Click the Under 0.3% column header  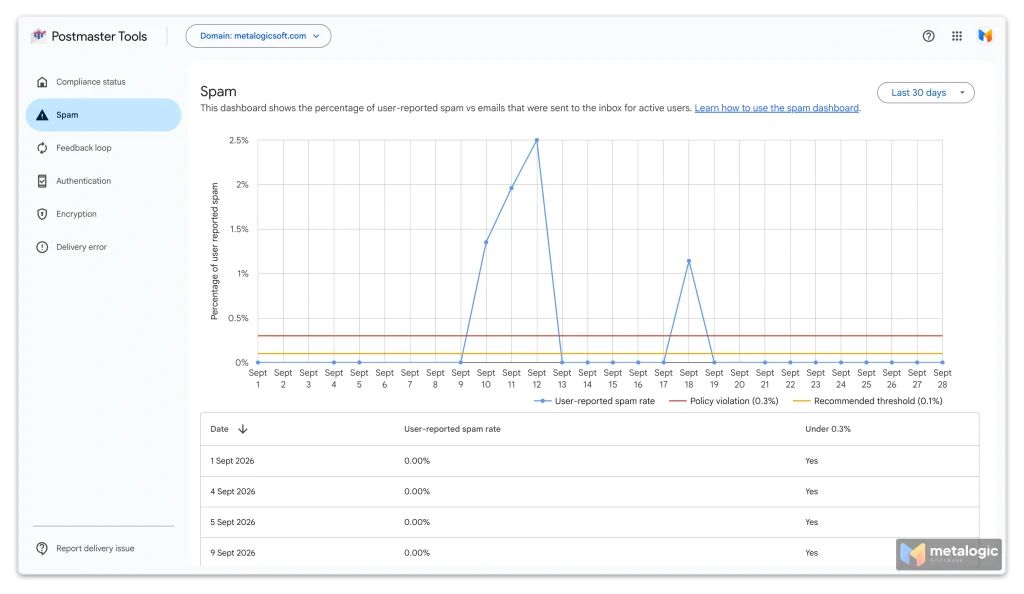click(x=827, y=429)
